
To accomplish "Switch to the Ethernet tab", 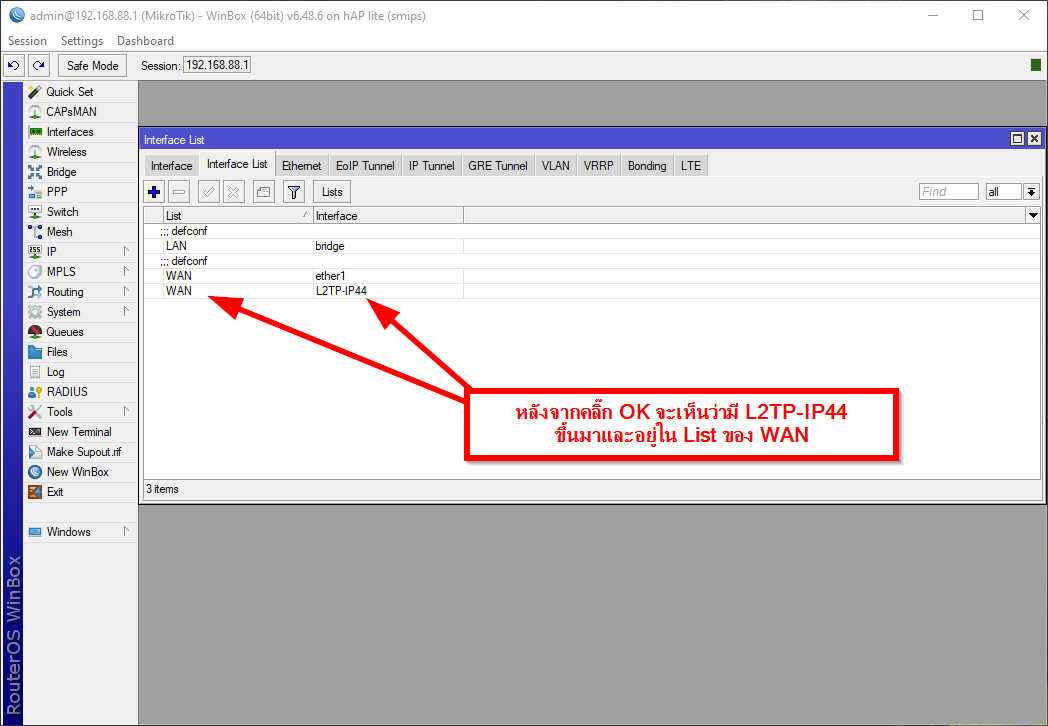I will (x=301, y=166).
